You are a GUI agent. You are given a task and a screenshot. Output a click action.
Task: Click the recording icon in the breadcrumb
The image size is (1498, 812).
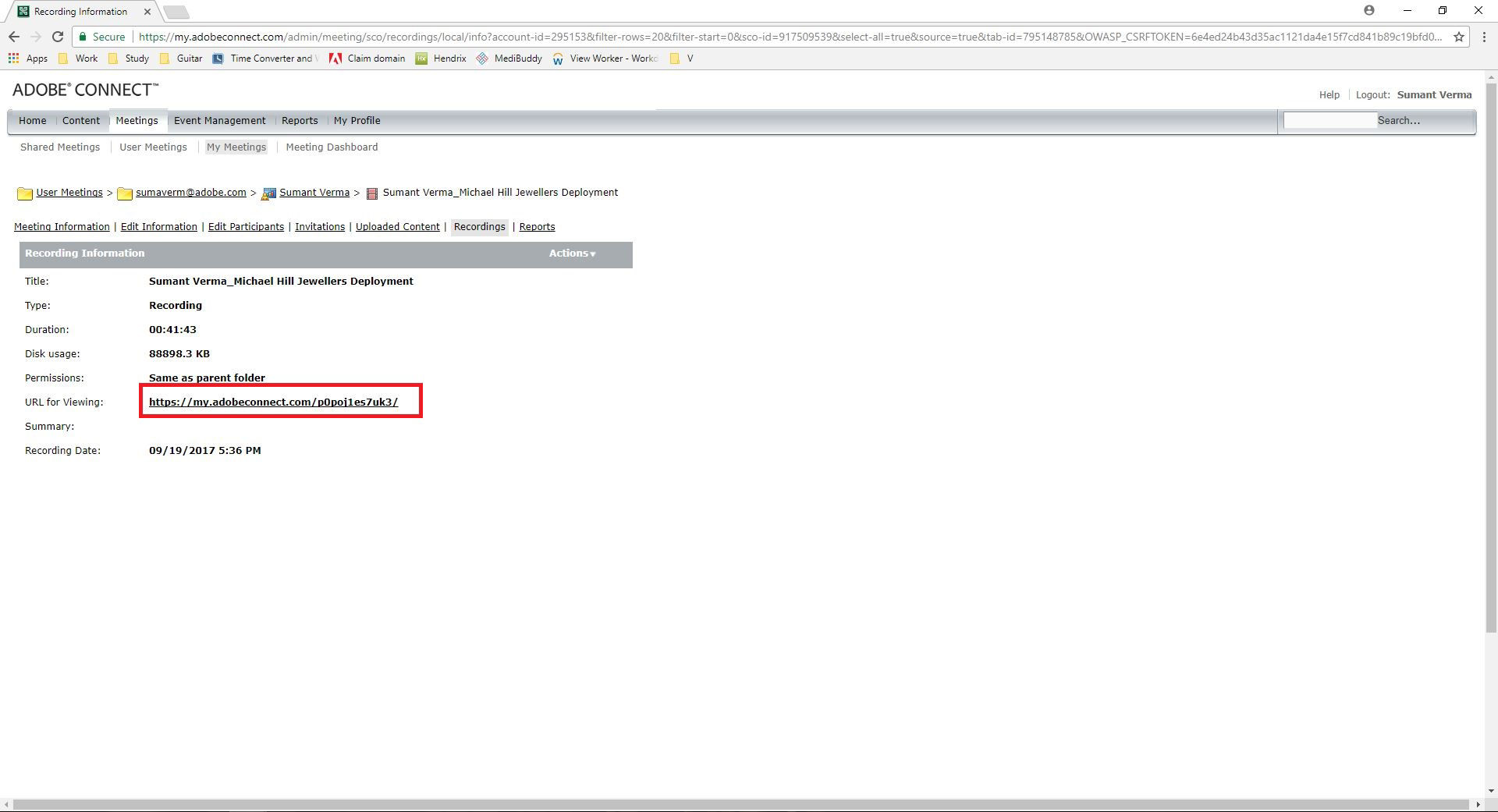click(x=372, y=193)
